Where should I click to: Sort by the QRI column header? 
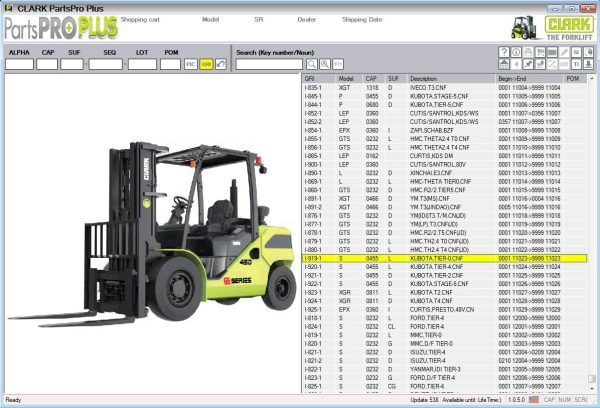tap(319, 78)
